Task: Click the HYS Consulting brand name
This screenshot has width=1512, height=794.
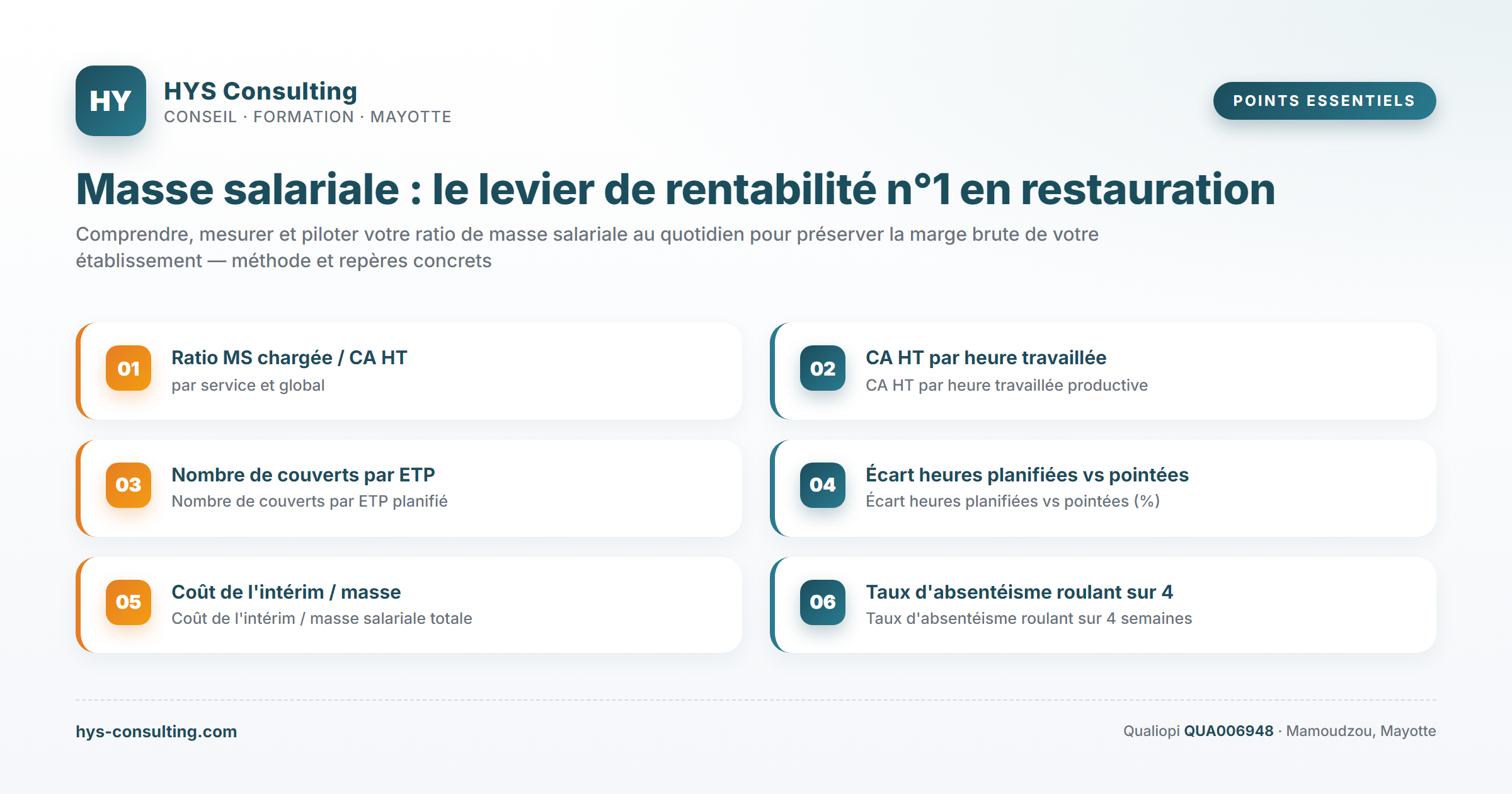Action: [x=260, y=91]
